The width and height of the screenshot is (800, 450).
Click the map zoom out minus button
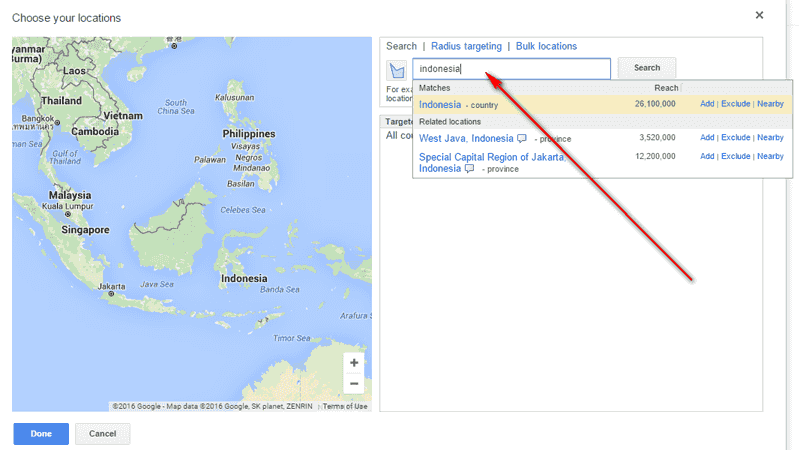[353, 384]
